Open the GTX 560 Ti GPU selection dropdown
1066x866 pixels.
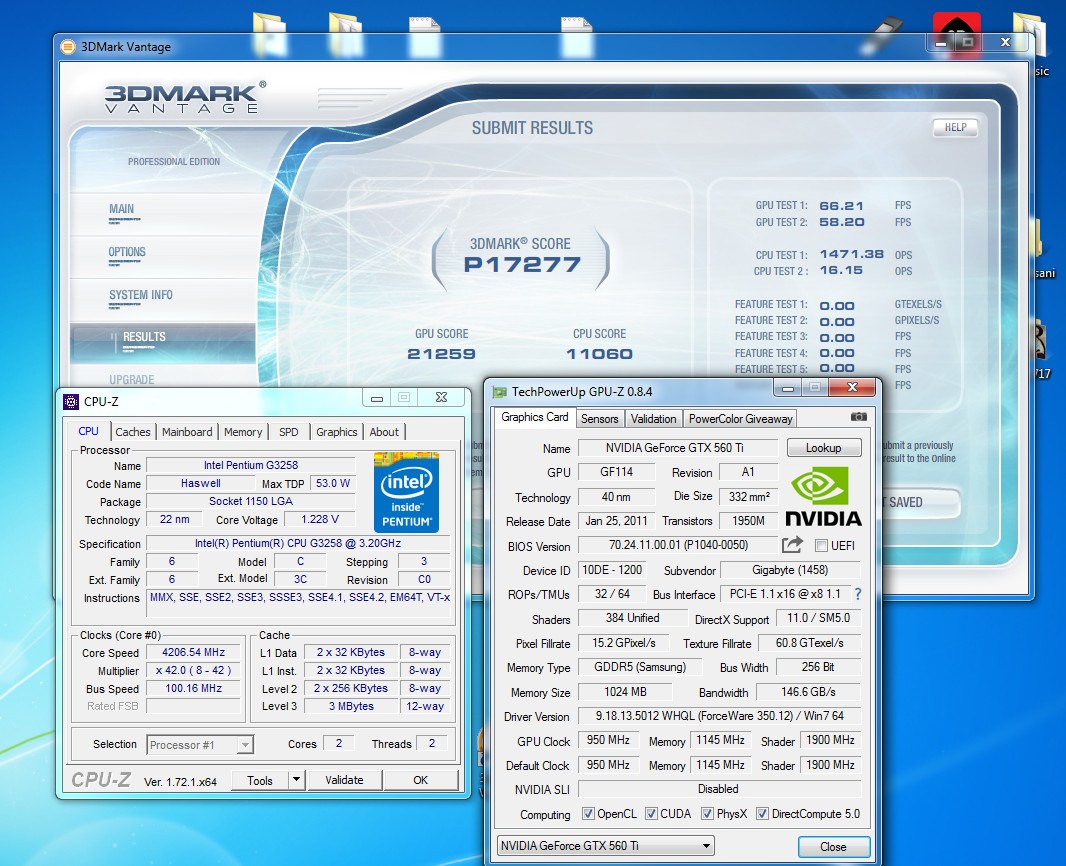(x=606, y=846)
